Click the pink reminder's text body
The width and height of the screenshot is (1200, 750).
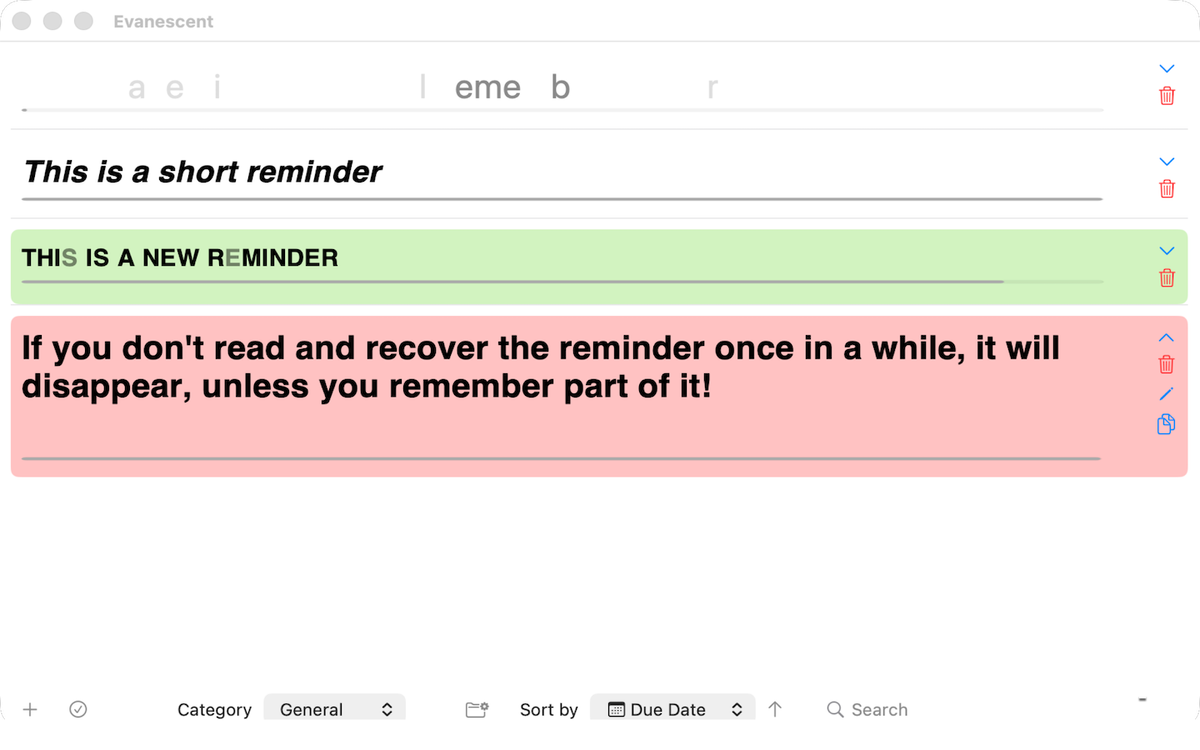coord(540,367)
